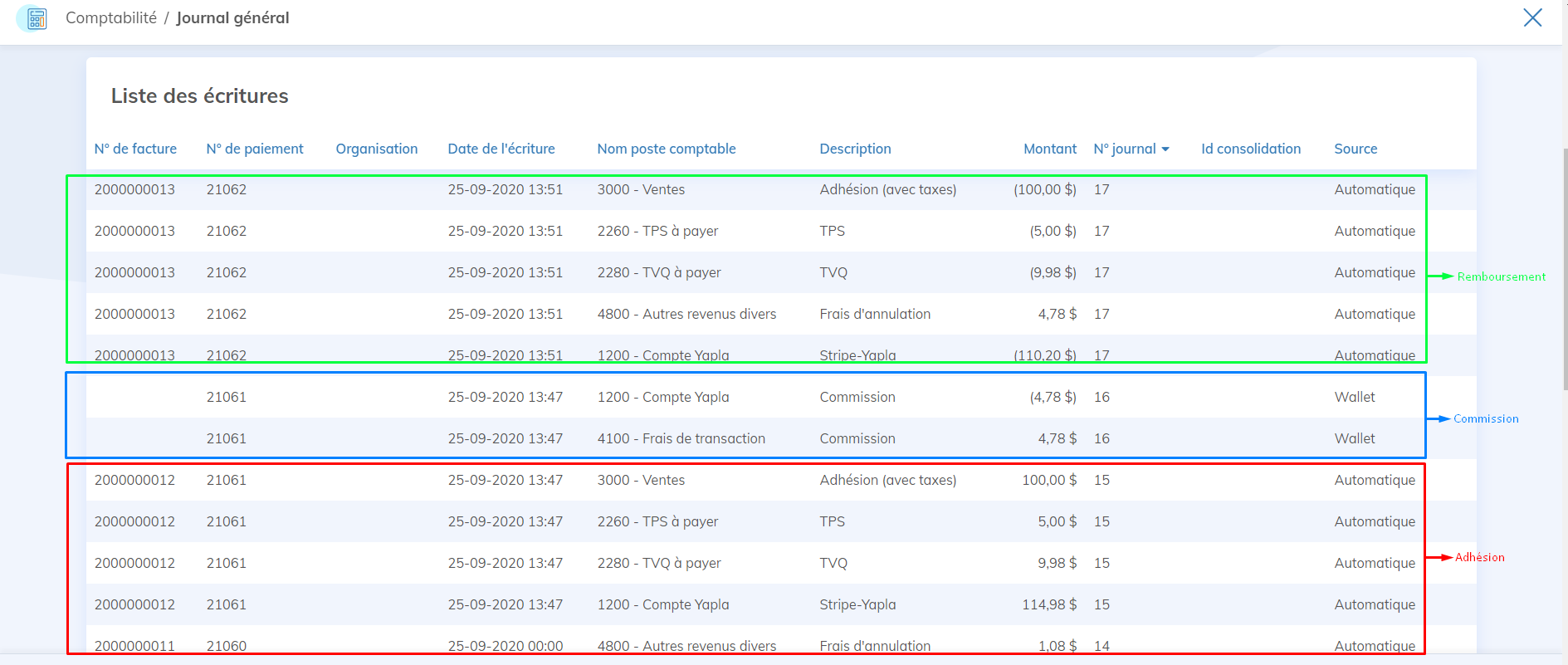Open the Comptabilité breadcrumb link
This screenshot has height=665, width=1568.
(x=111, y=17)
